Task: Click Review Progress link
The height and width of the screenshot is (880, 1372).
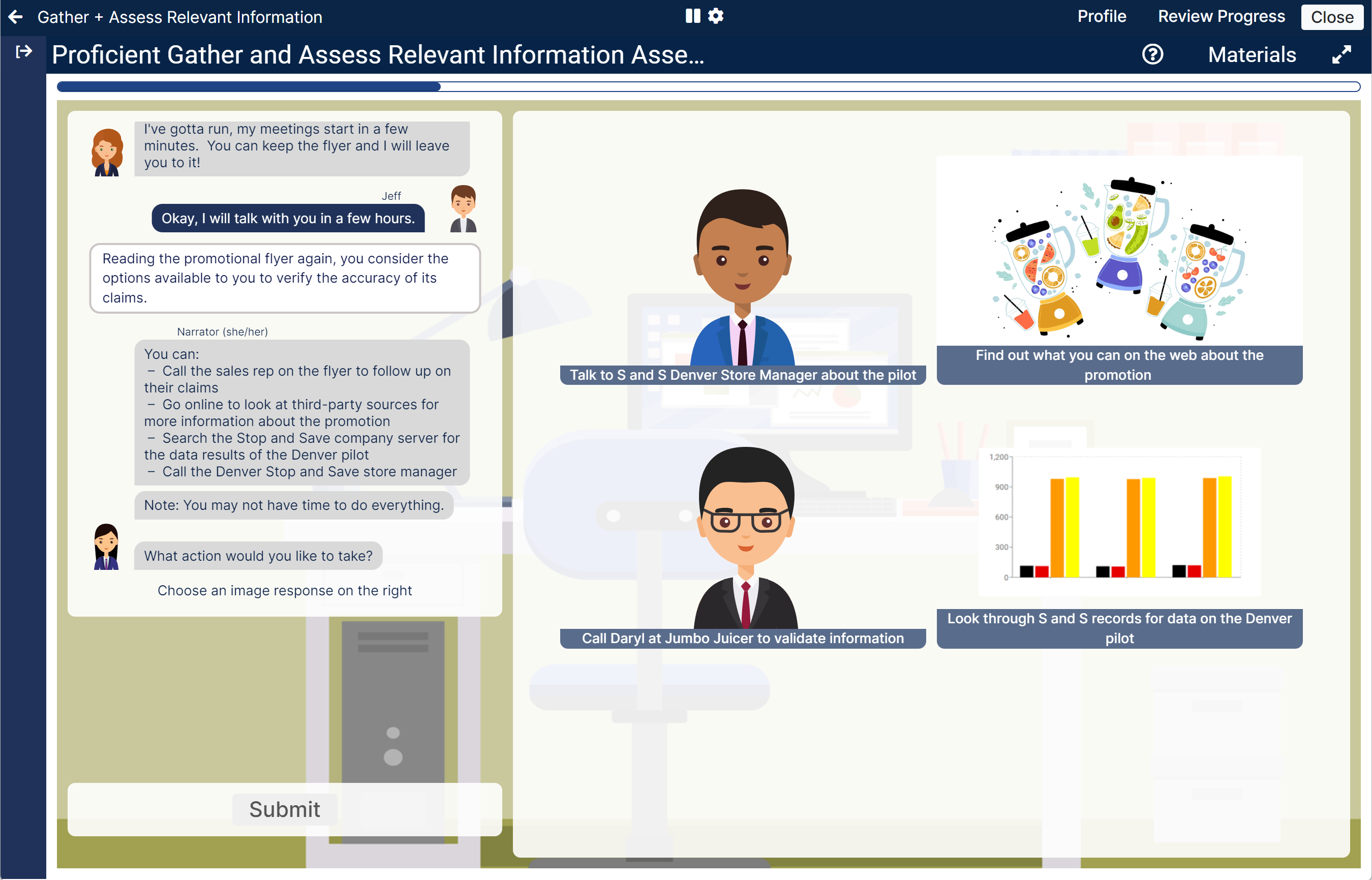Action: [x=1221, y=17]
